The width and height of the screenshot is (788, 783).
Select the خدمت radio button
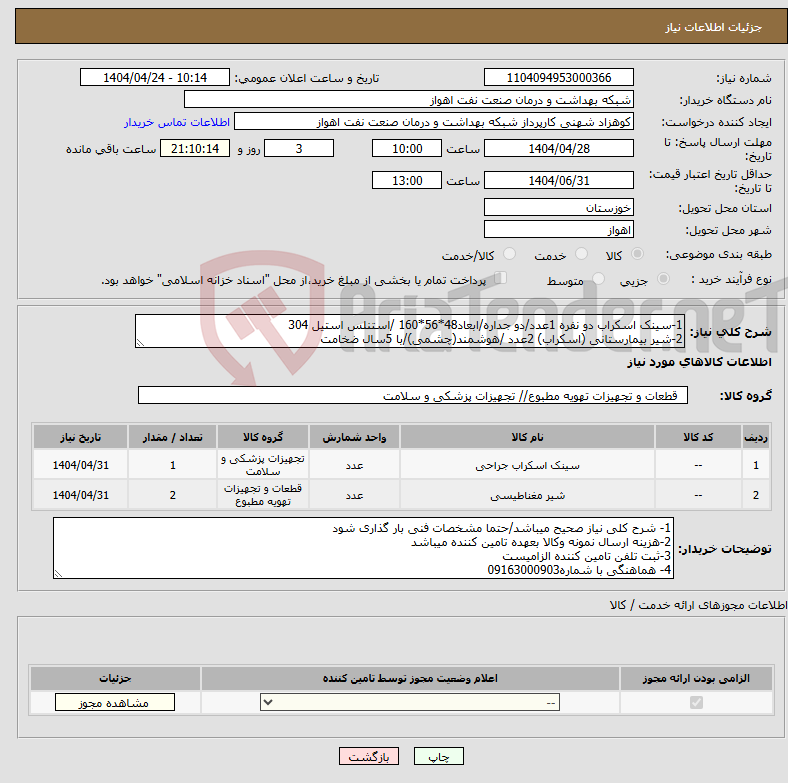(581, 254)
